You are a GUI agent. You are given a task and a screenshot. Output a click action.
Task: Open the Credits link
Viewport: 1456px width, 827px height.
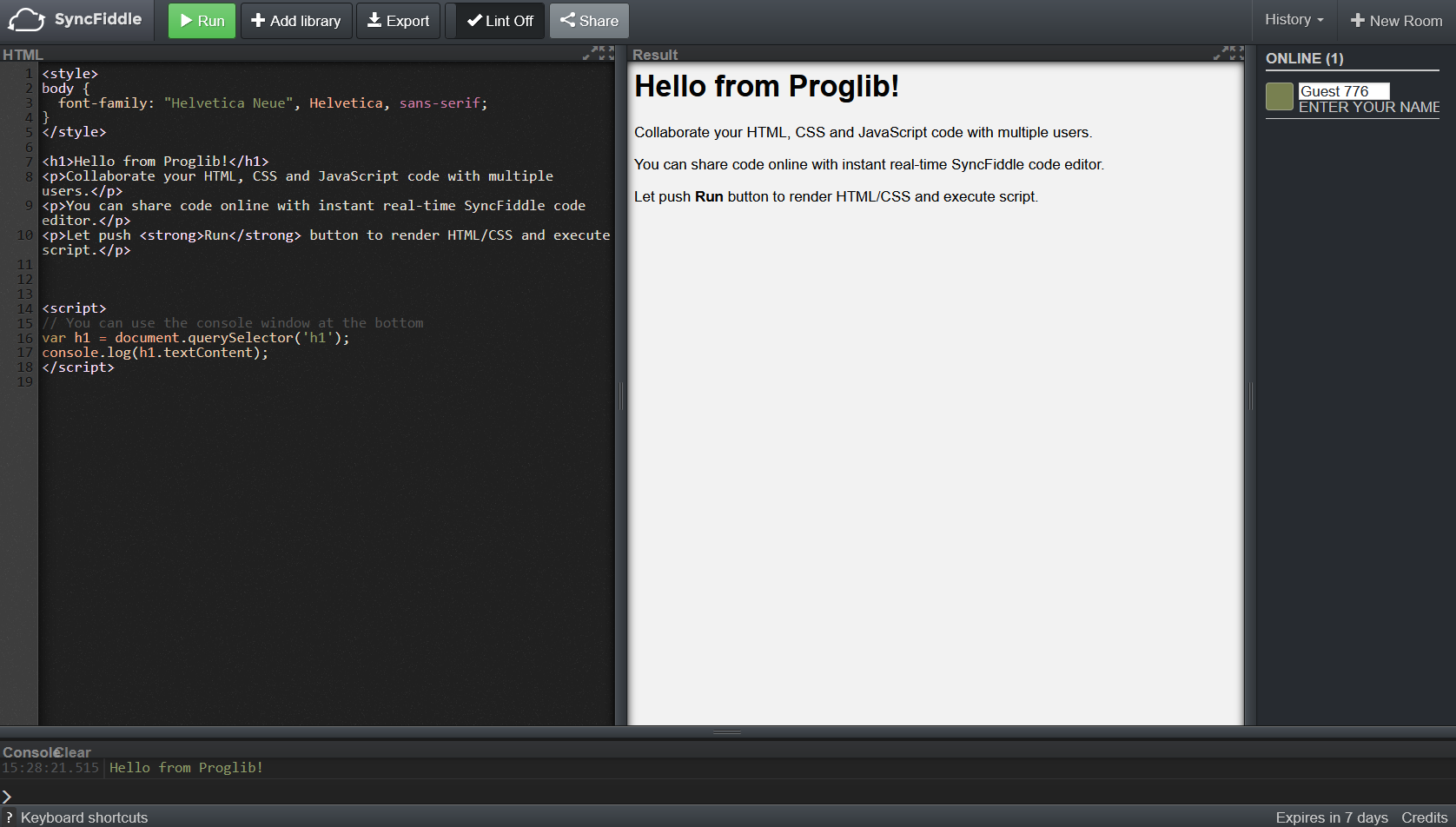click(1424, 817)
